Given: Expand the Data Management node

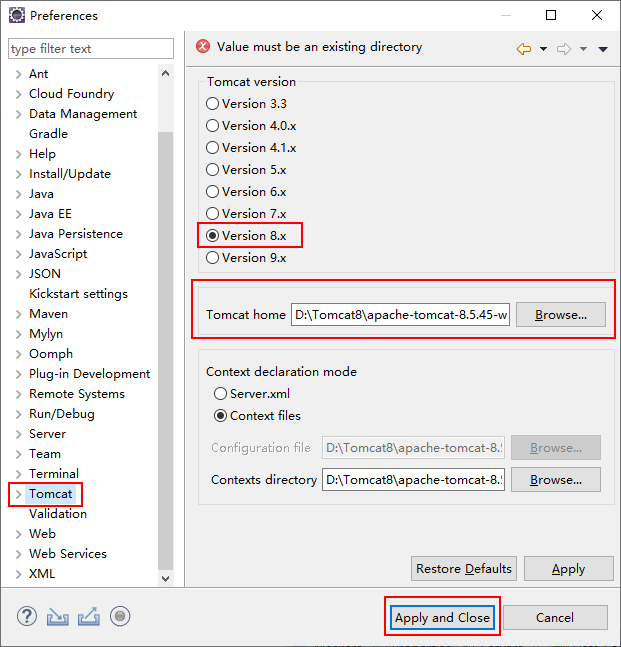Looking at the screenshot, I should pyautogui.click(x=19, y=114).
